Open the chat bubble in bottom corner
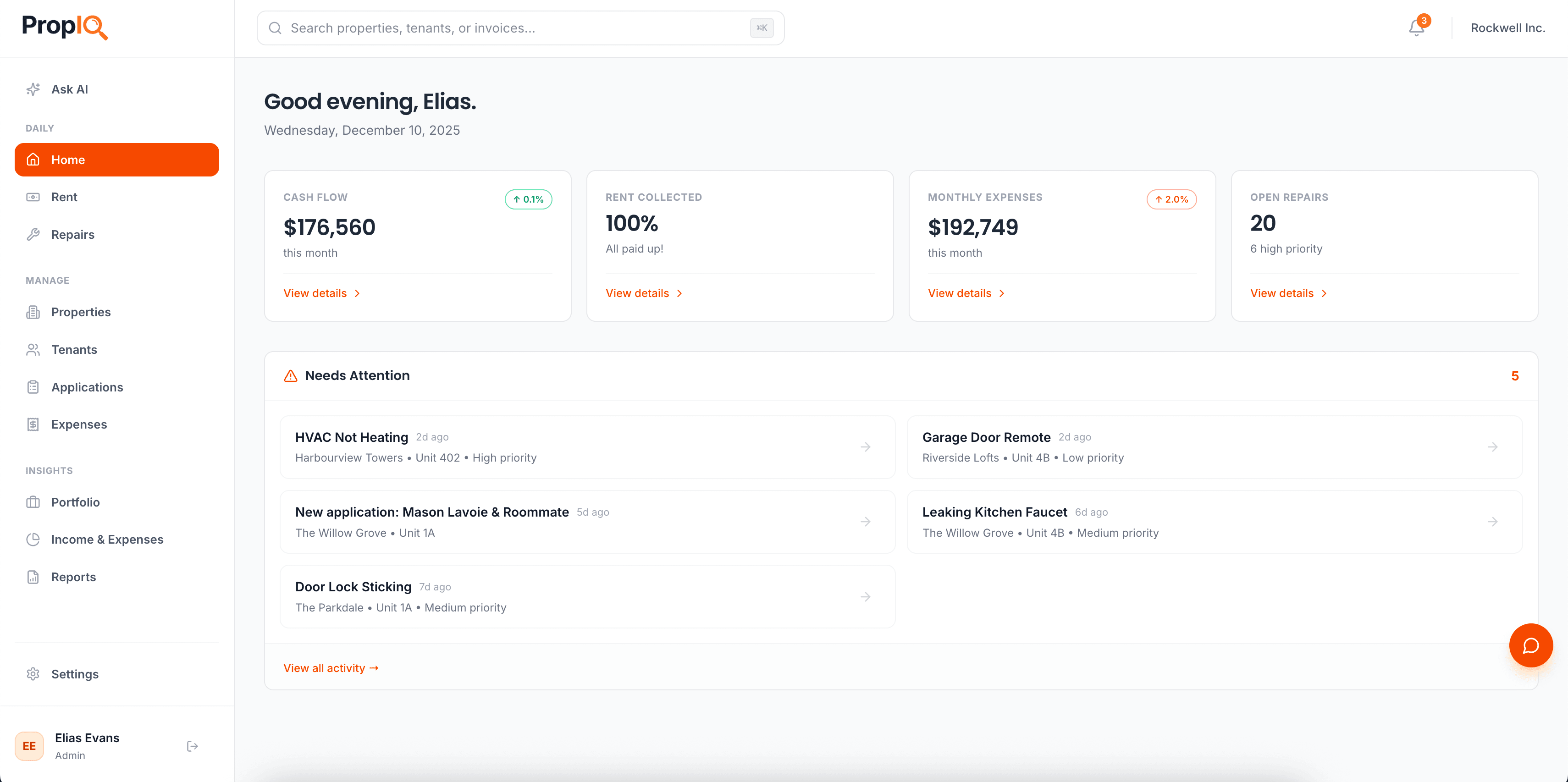The width and height of the screenshot is (1568, 782). pos(1531,645)
